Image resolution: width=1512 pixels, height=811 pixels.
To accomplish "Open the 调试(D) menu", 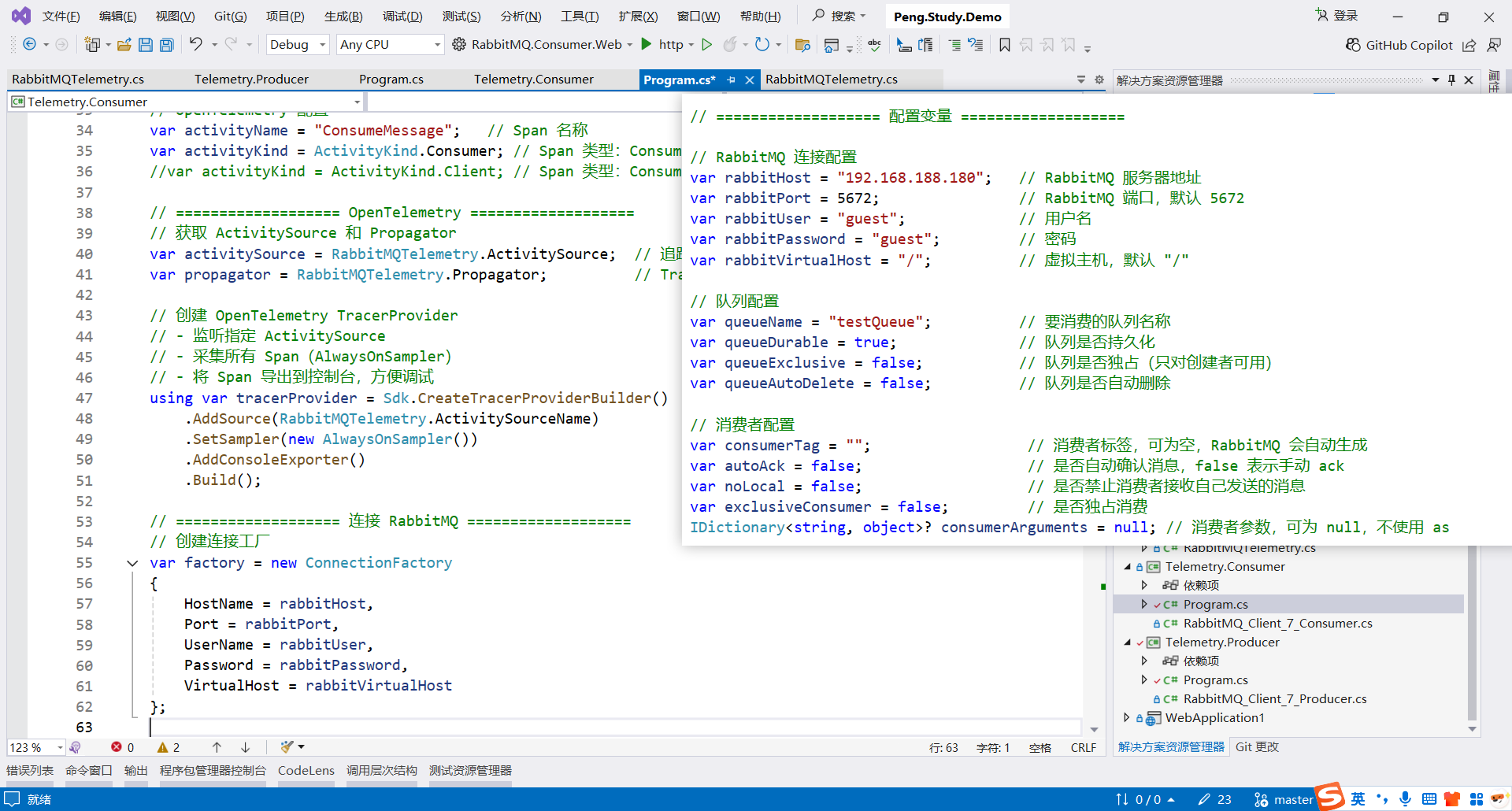I will (x=402, y=16).
